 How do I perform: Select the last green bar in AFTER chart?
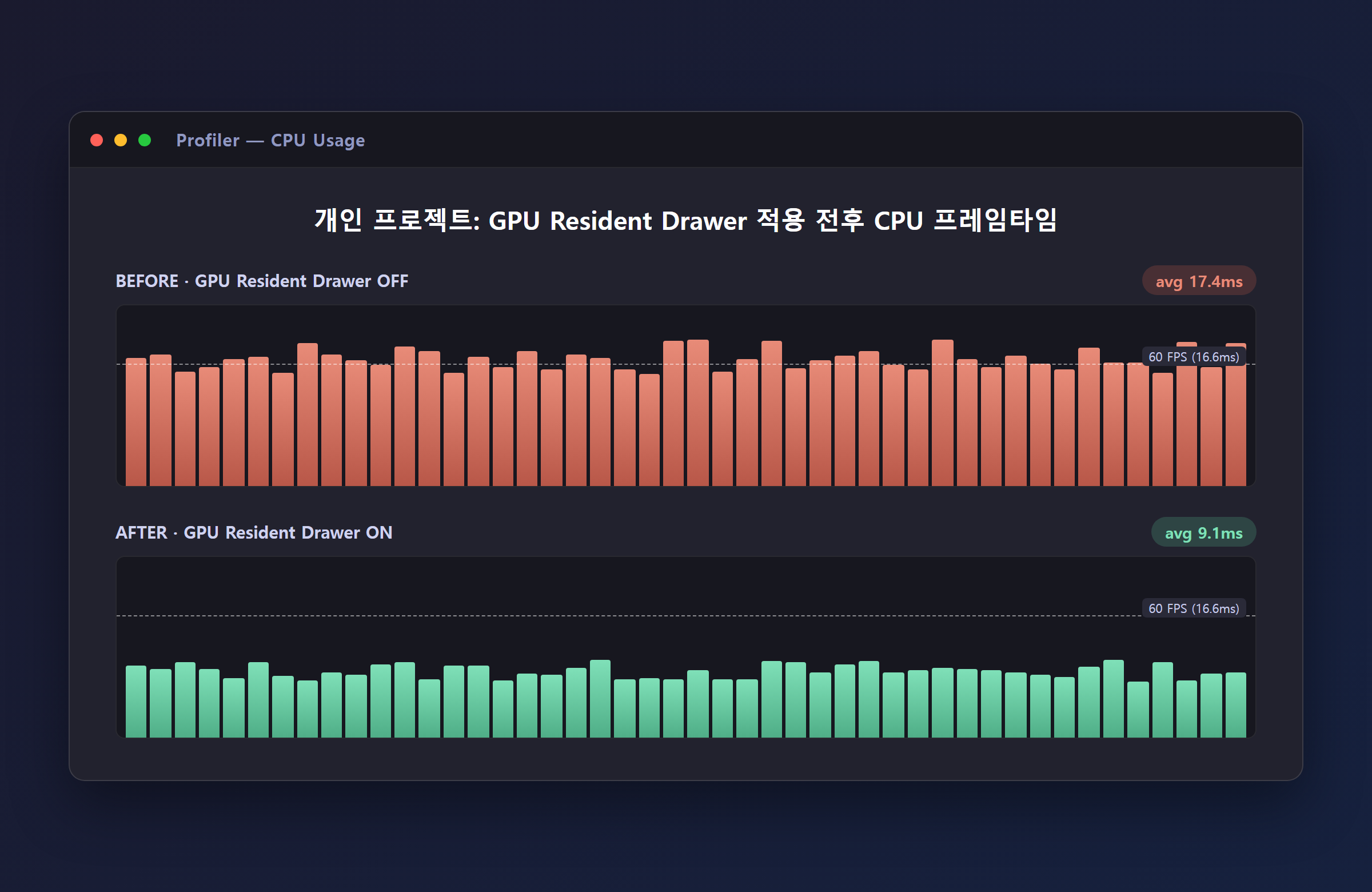1235,704
